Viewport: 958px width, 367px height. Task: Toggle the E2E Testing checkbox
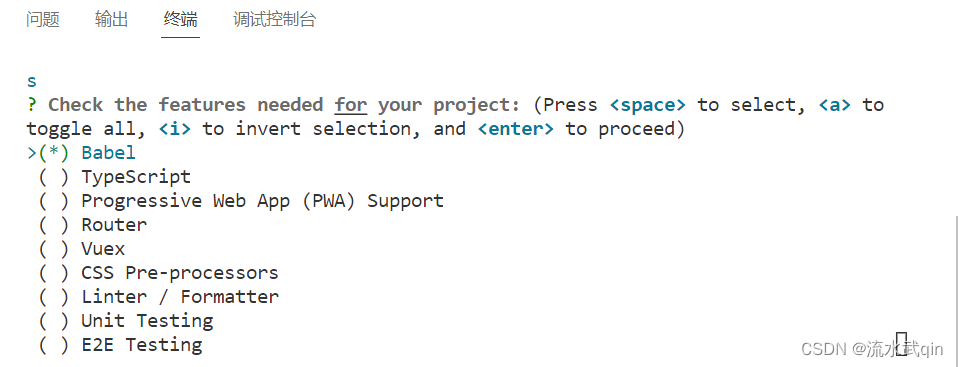click(x=54, y=345)
